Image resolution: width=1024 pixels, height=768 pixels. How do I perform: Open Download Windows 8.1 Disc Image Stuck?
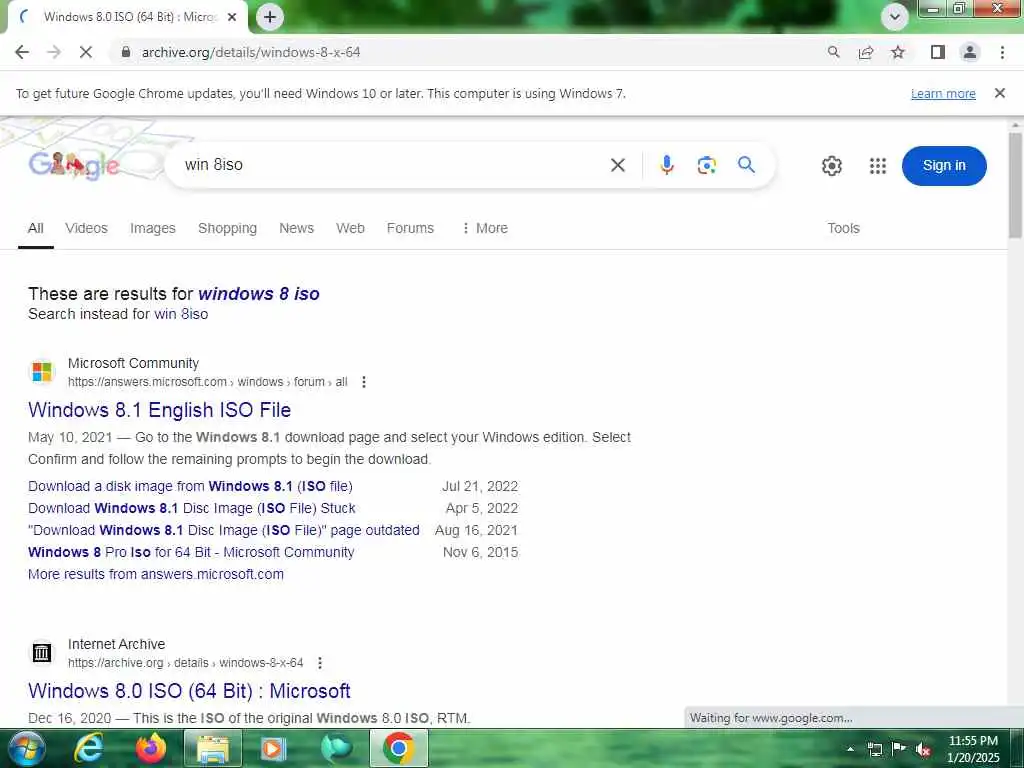(x=192, y=508)
